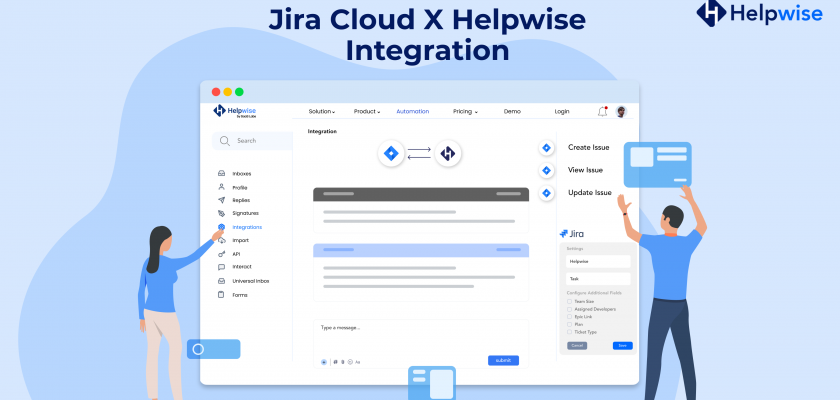Viewport: 840px width, 400px height.
Task: Click Save in Jira settings panel
Action: pyautogui.click(x=622, y=345)
